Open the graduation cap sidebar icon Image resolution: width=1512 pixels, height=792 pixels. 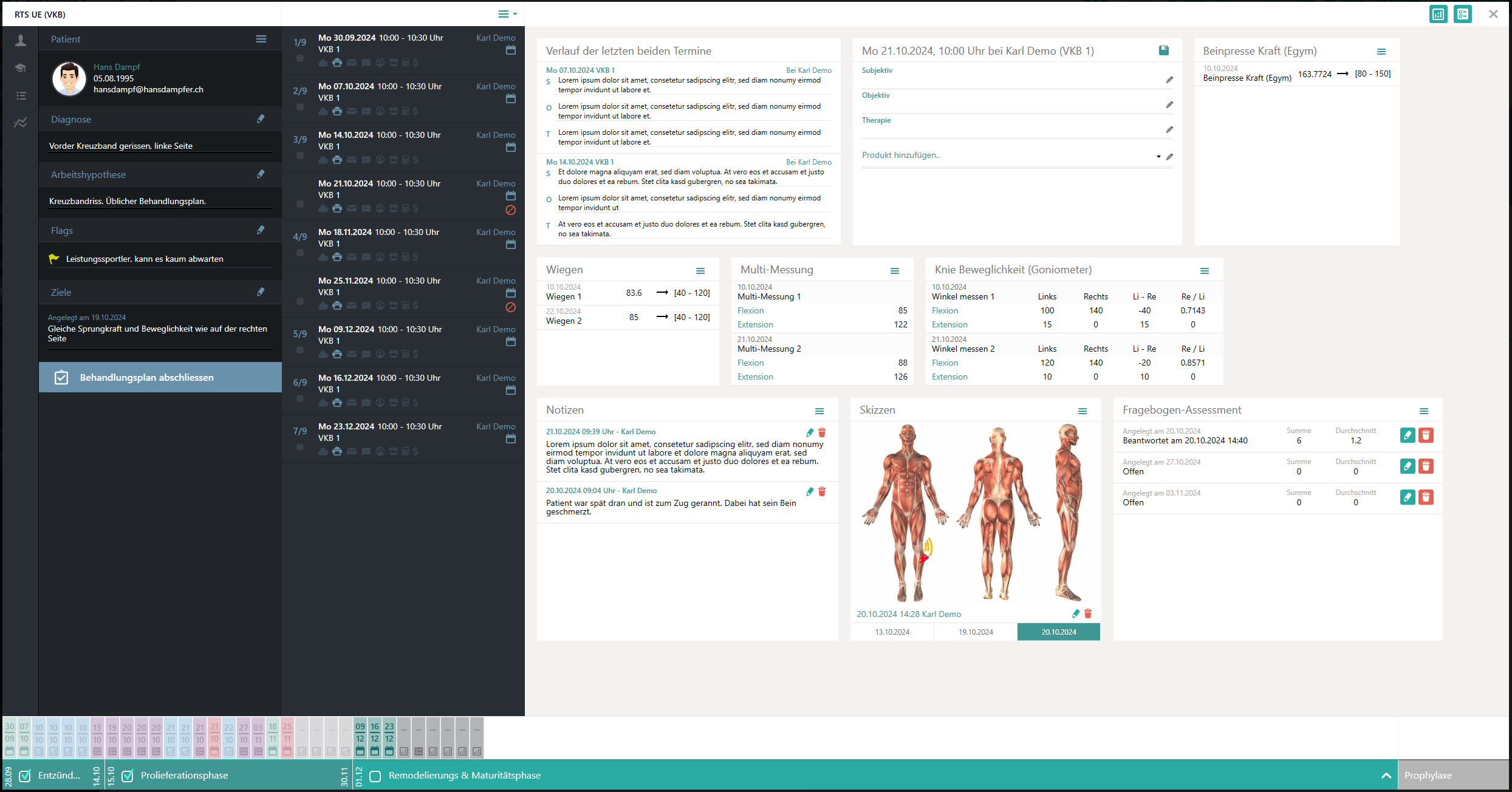click(21, 68)
